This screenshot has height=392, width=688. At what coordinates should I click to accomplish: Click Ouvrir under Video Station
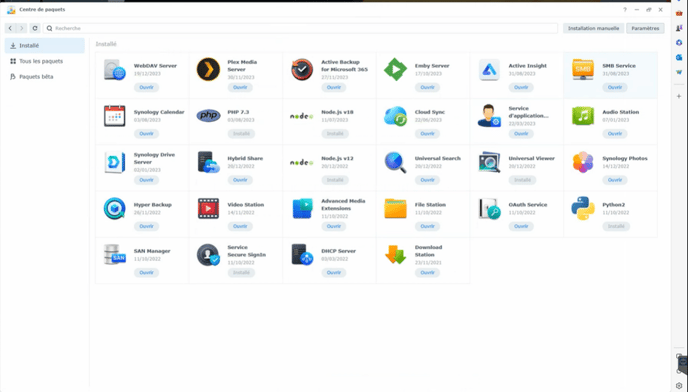pyautogui.click(x=240, y=226)
